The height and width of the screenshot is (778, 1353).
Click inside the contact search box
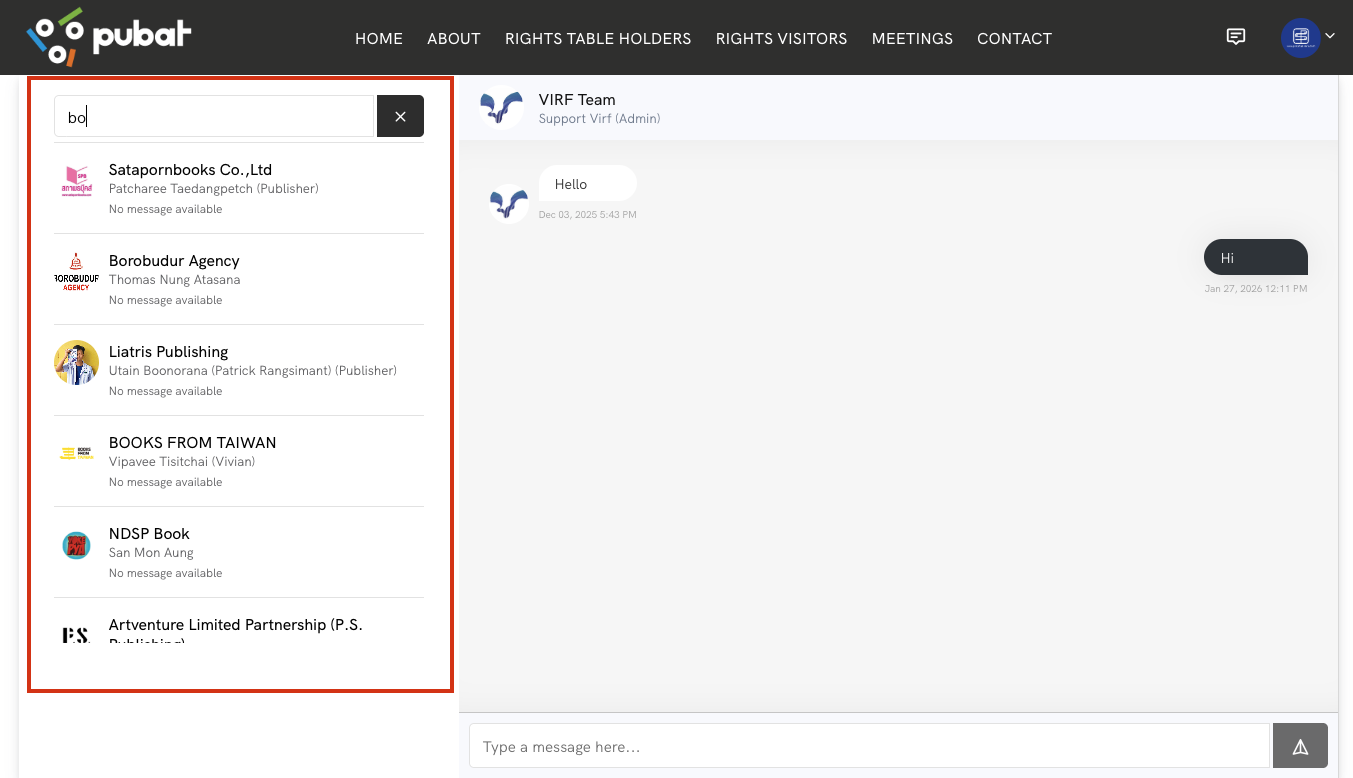(x=213, y=116)
